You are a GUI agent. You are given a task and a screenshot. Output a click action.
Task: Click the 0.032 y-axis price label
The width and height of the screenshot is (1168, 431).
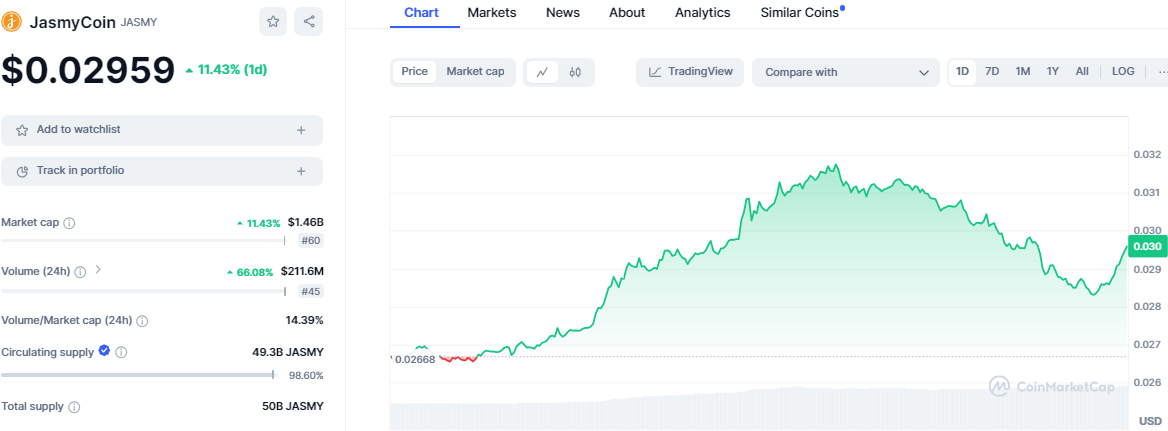click(1146, 155)
